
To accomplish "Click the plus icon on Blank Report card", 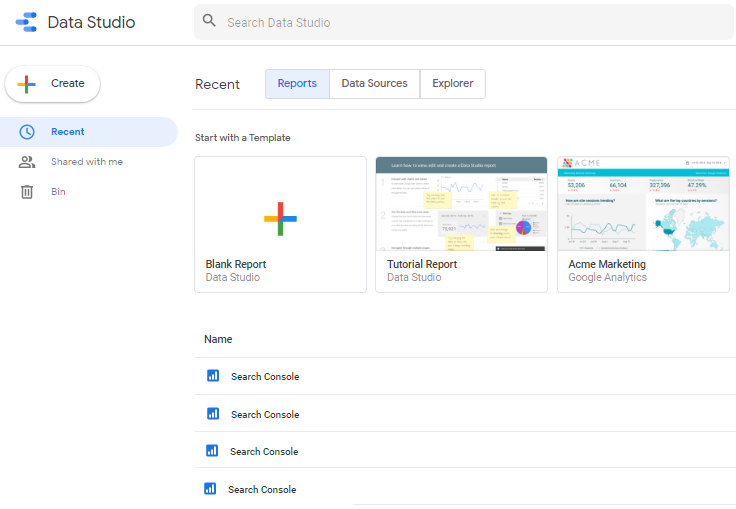I will [x=280, y=219].
